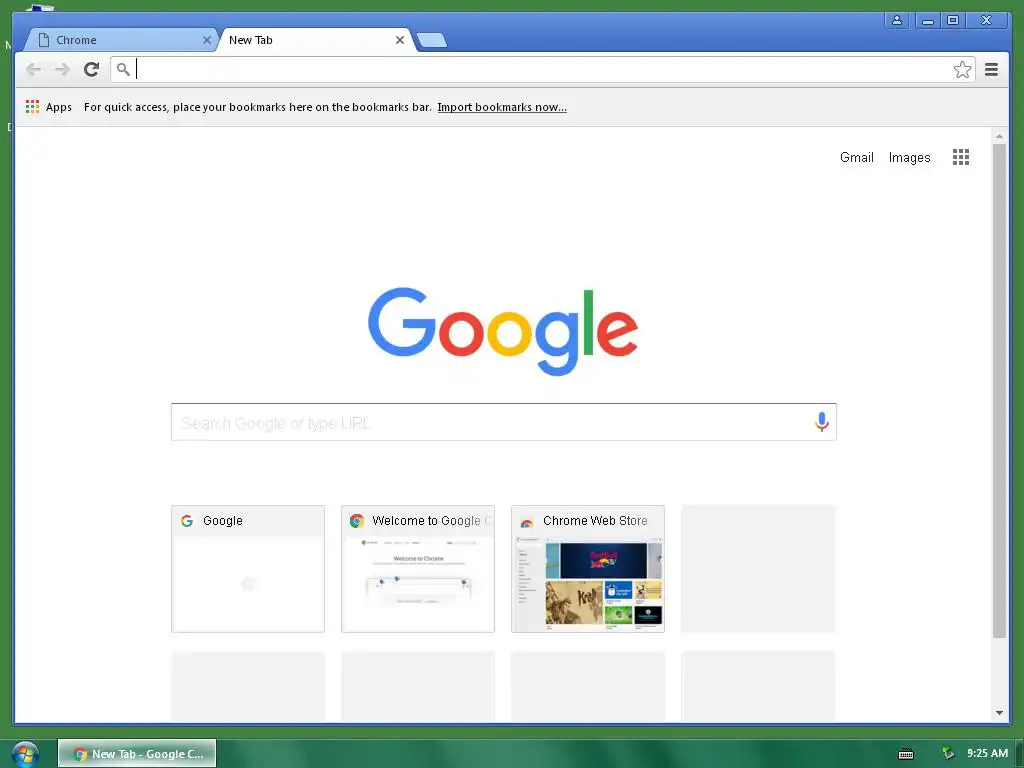This screenshot has height=768, width=1024.
Task: Click the Search Google or type URL box
Action: click(504, 422)
